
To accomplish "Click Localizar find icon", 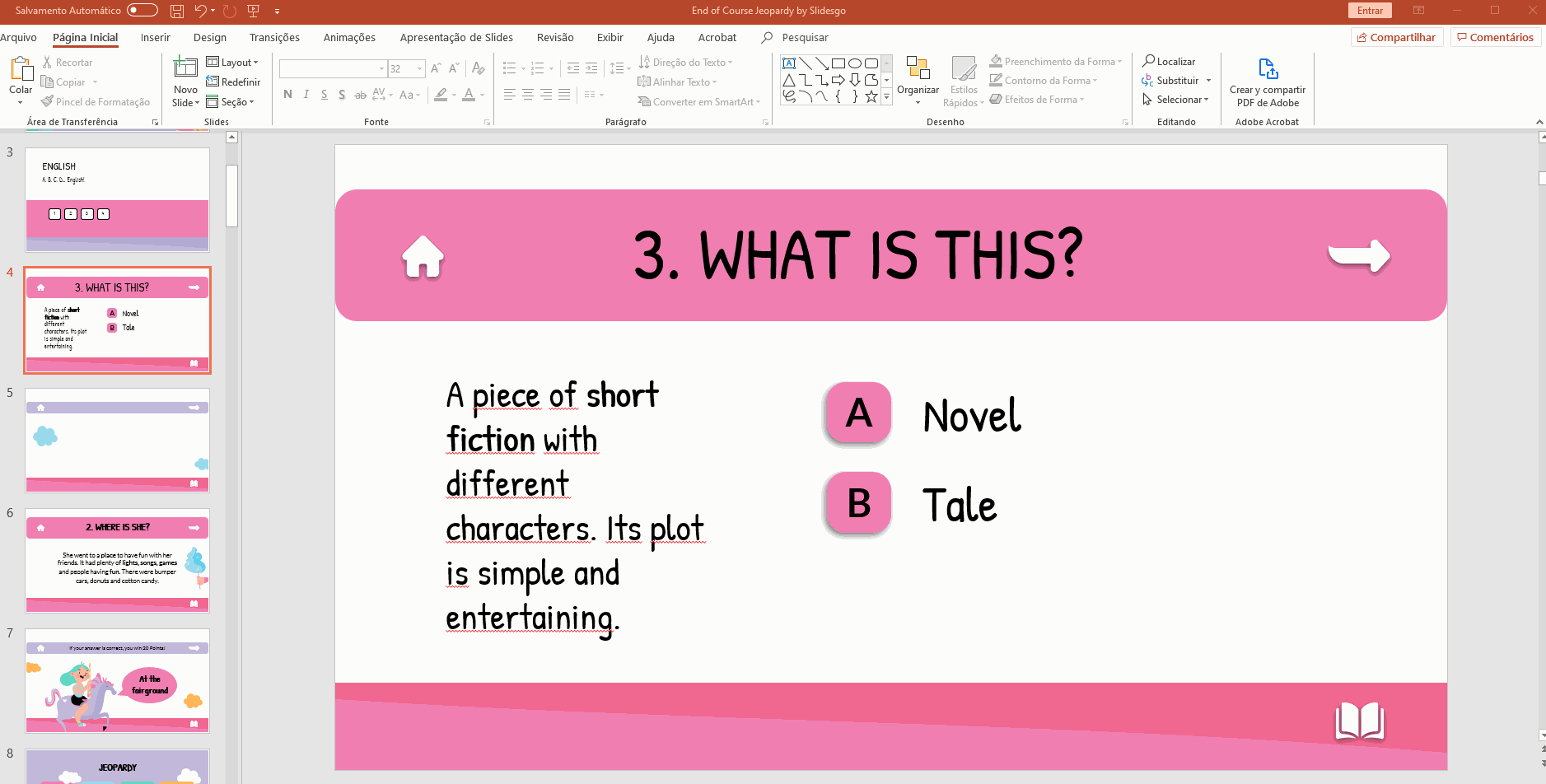I will (1148, 61).
